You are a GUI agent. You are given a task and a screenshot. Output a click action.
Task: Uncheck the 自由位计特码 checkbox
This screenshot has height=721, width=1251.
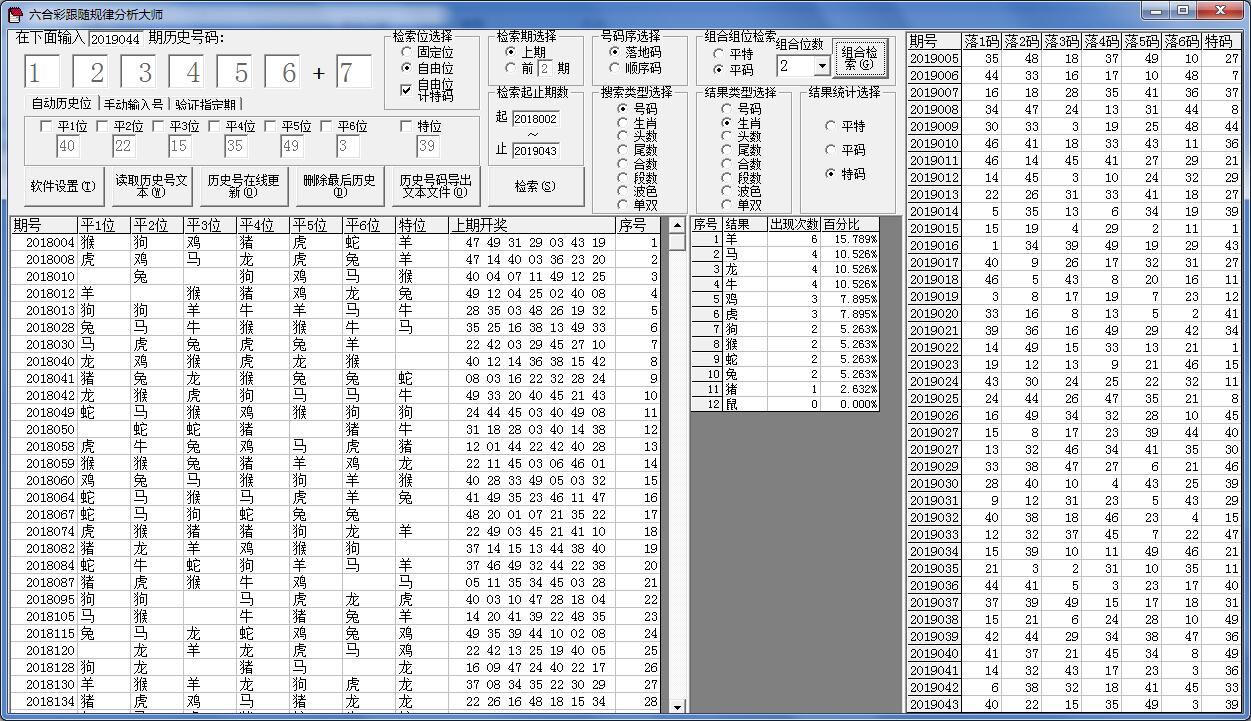click(x=405, y=90)
